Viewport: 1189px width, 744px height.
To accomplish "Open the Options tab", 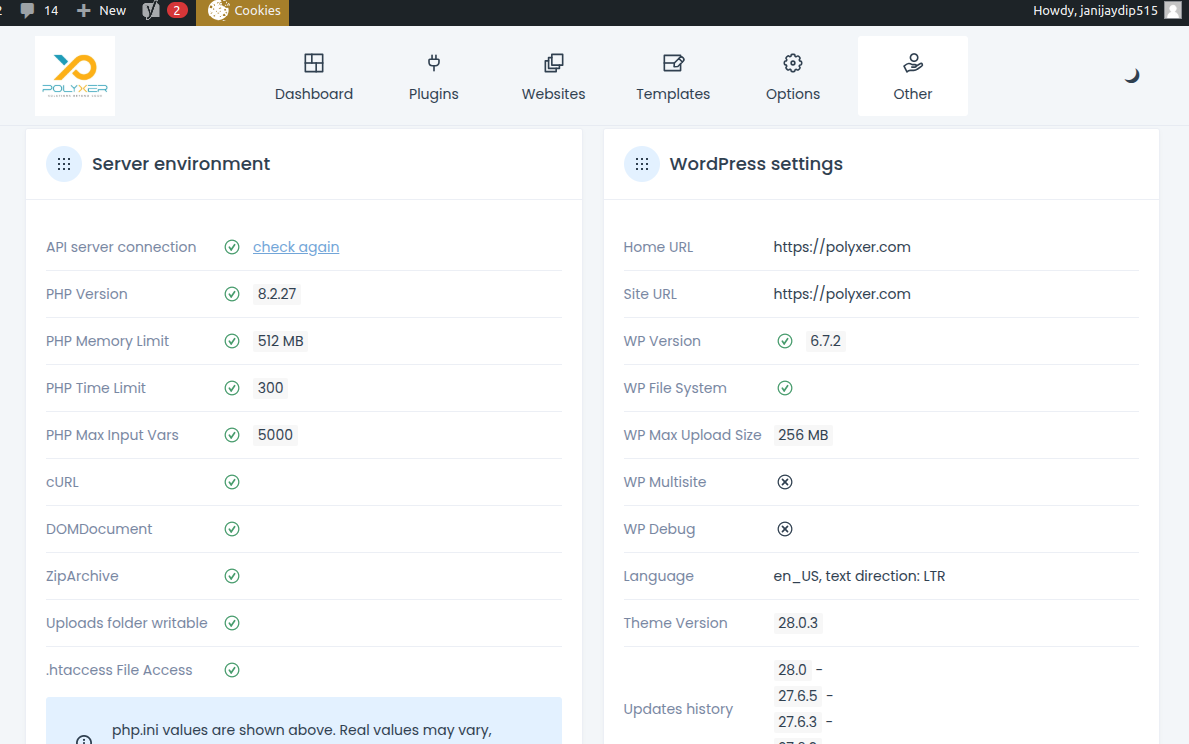I will 793,77.
